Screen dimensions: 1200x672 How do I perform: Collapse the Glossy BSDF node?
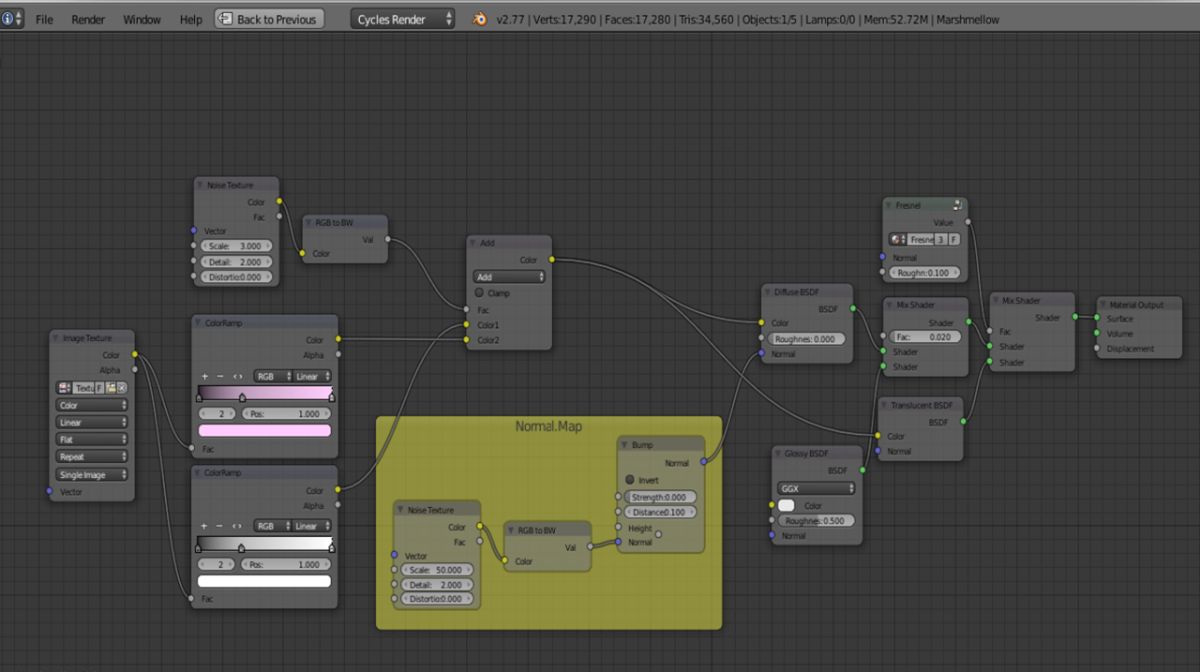(x=779, y=453)
